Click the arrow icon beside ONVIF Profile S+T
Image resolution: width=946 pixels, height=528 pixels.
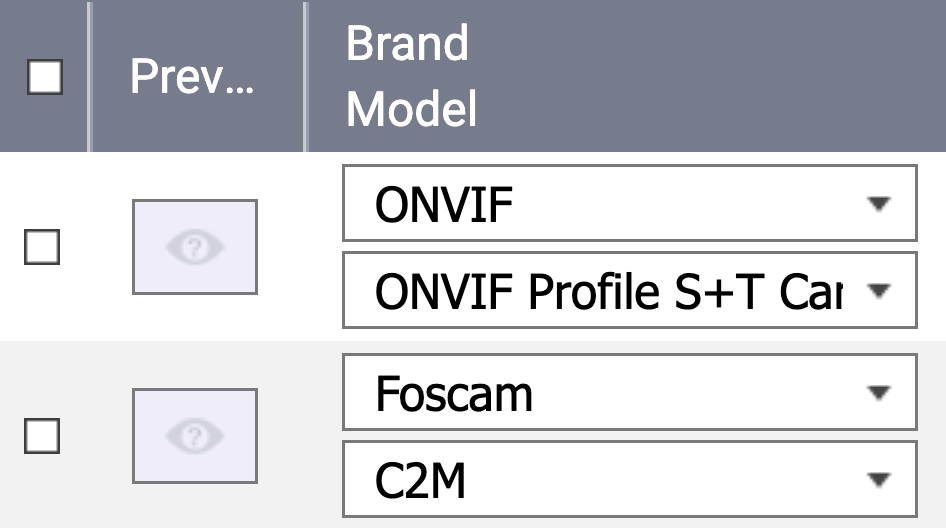pos(878,292)
